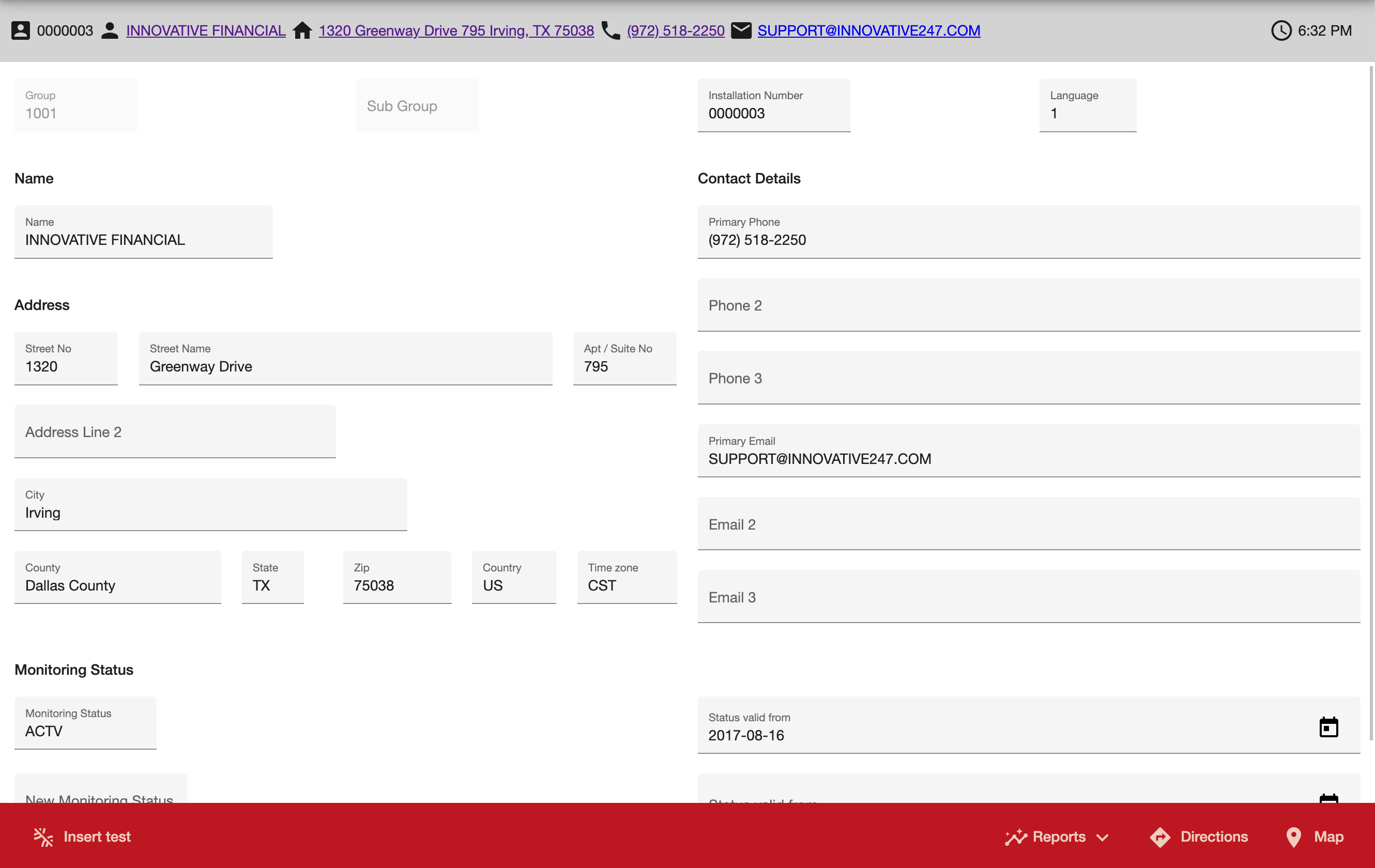Click the Language field
This screenshot has width=1375, height=868.
(1088, 105)
